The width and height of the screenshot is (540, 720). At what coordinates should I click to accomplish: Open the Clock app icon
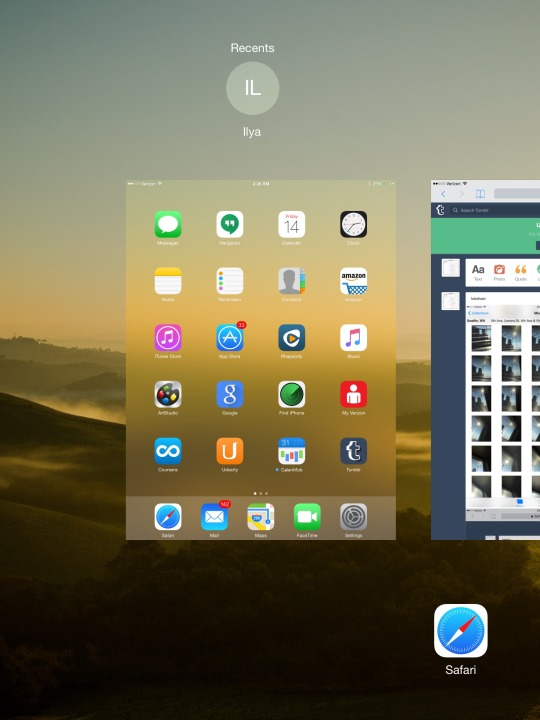354,224
